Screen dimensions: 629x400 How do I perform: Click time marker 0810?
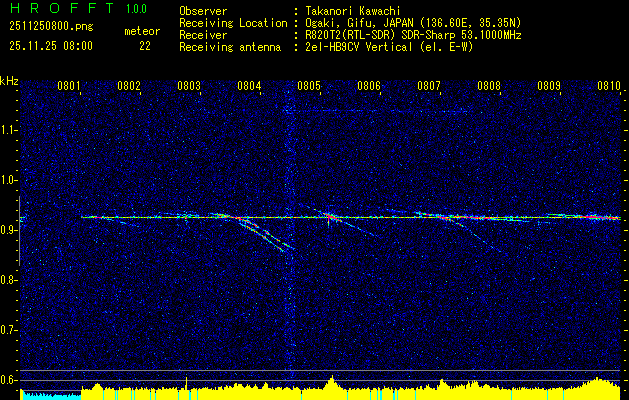[x=609, y=85]
